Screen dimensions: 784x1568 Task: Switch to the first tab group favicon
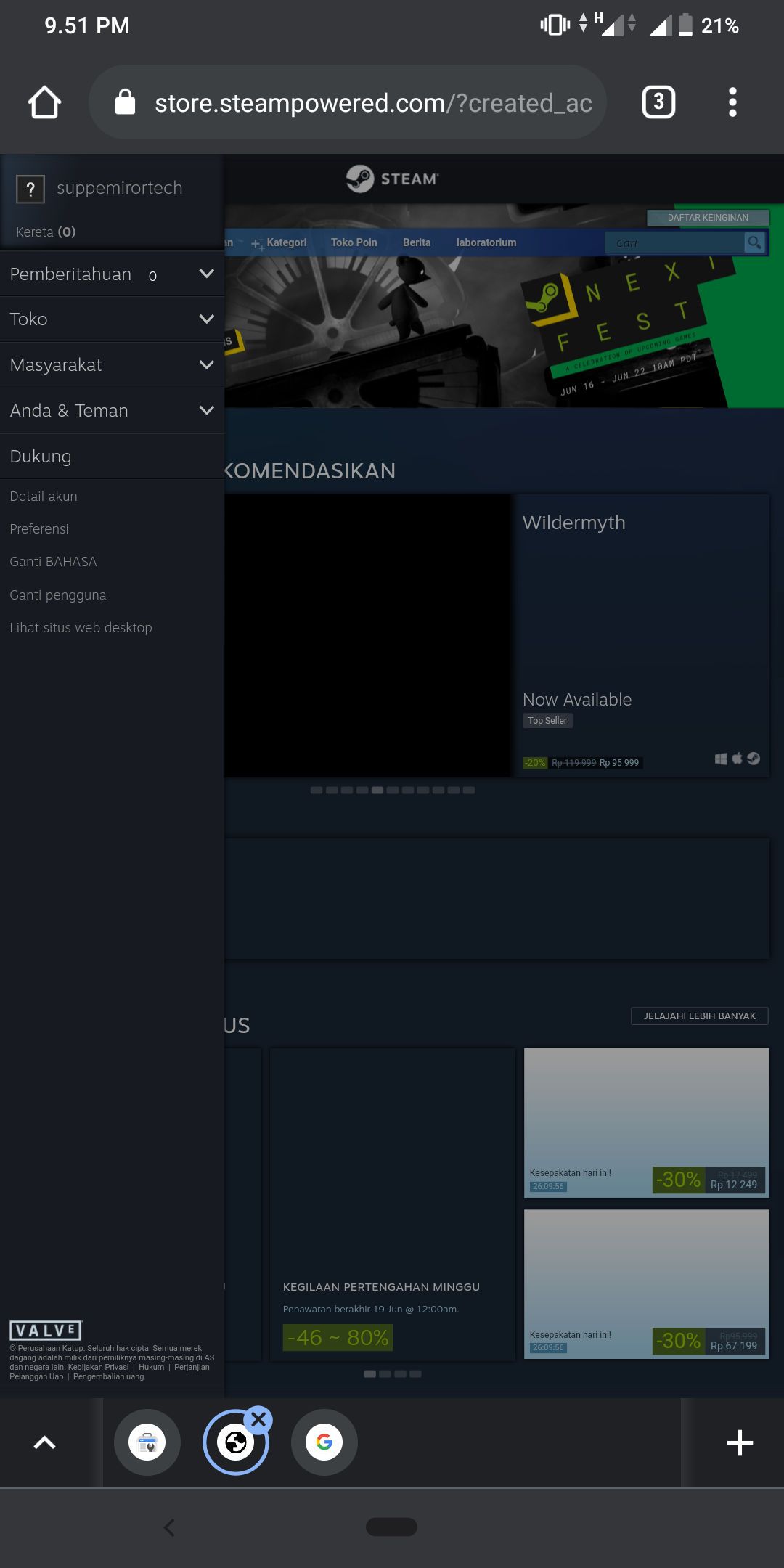coord(147,1442)
